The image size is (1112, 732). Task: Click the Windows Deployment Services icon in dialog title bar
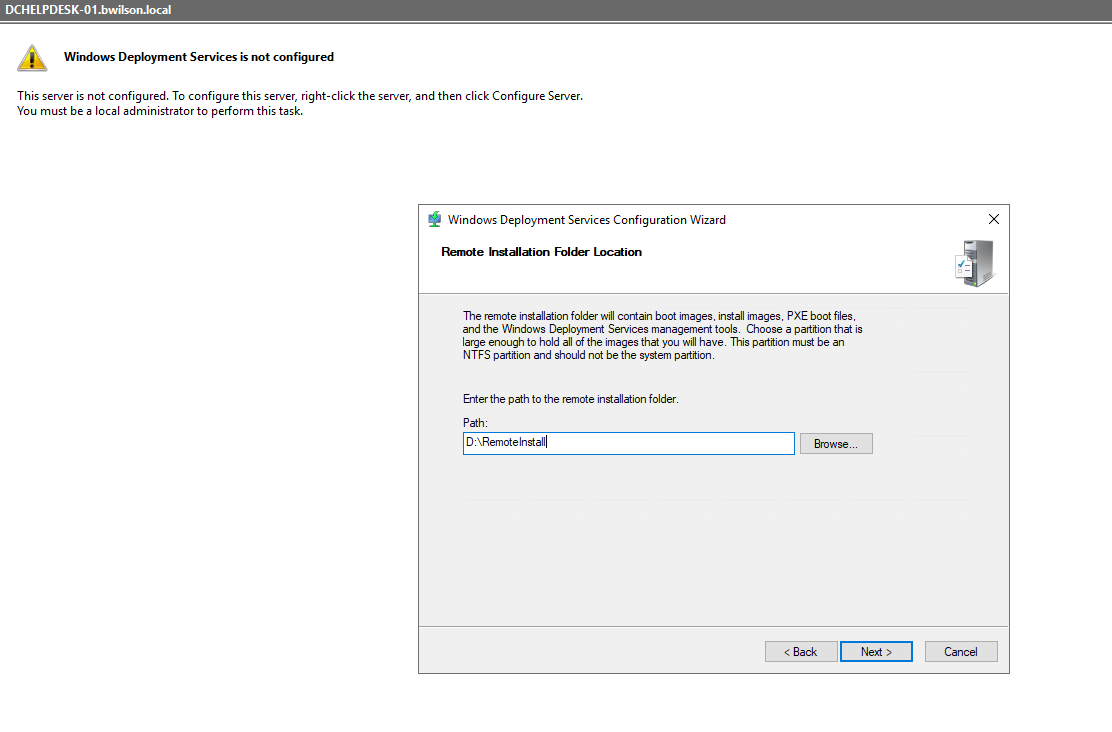(x=435, y=219)
